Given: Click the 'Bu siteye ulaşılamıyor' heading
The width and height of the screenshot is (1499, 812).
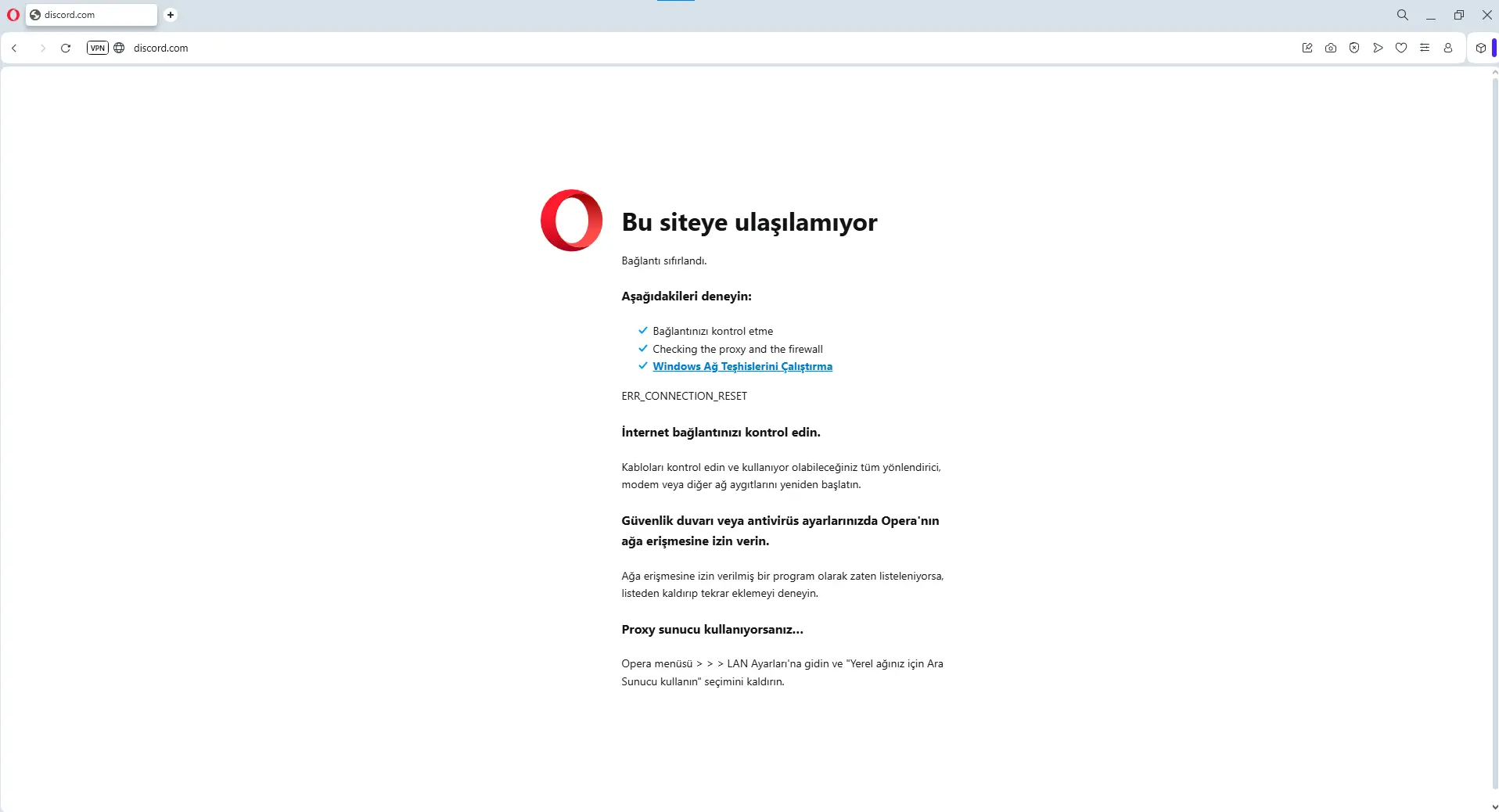Looking at the screenshot, I should point(749,222).
